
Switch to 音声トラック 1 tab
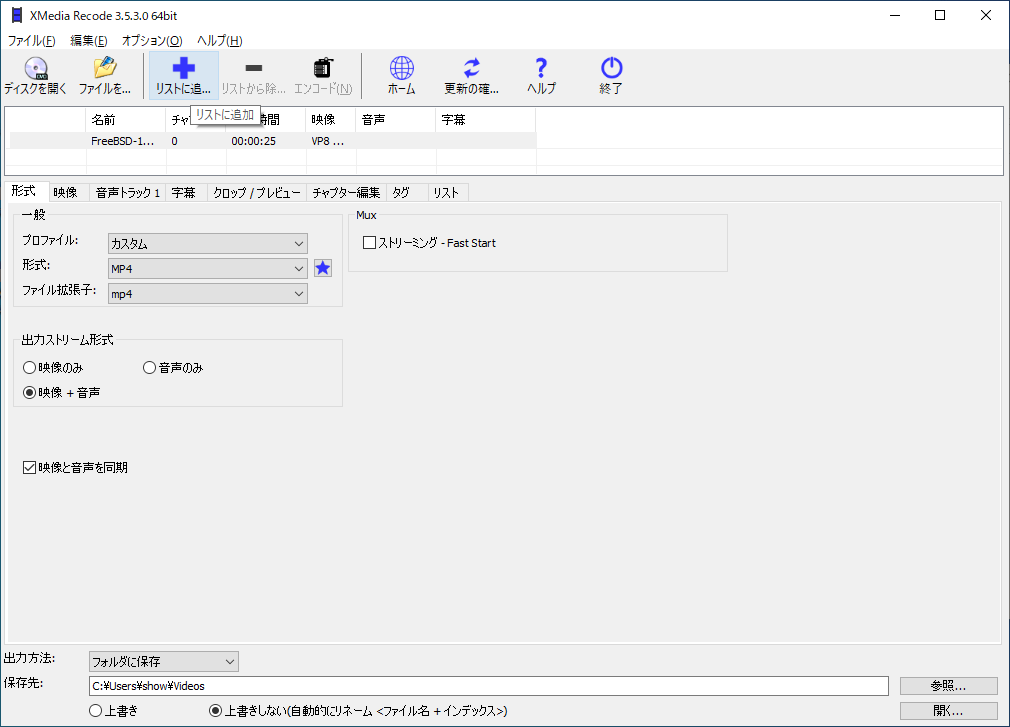pyautogui.click(x=128, y=193)
